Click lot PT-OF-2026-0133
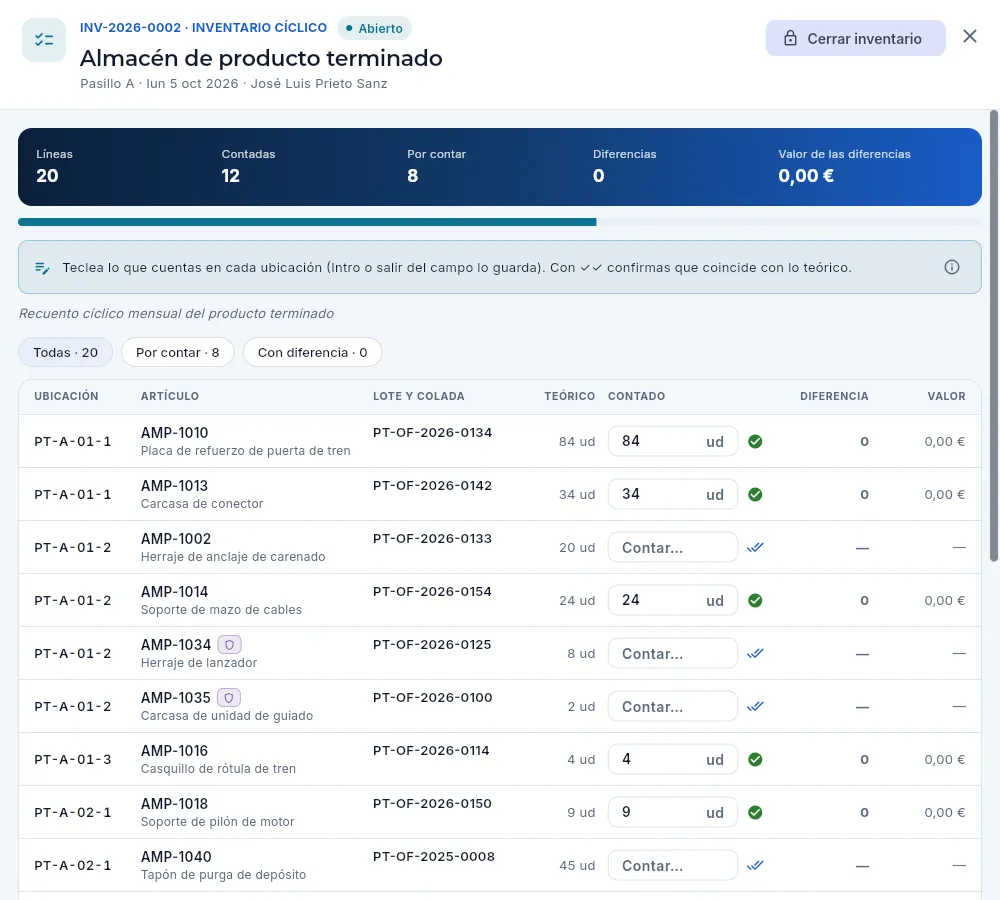 pyautogui.click(x=432, y=538)
